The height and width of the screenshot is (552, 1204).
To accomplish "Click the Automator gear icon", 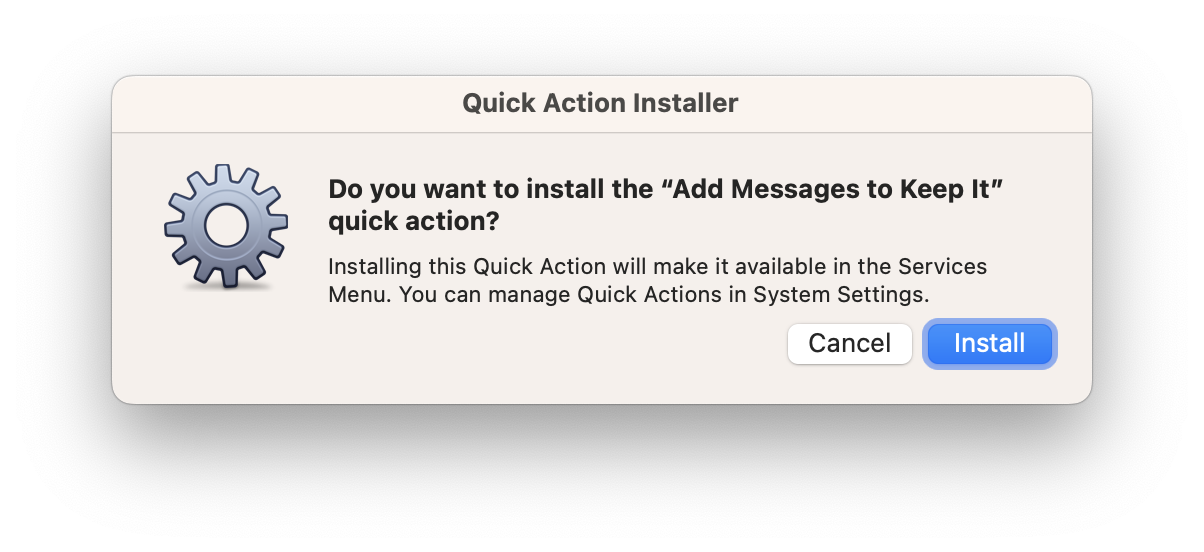I will 226,227.
